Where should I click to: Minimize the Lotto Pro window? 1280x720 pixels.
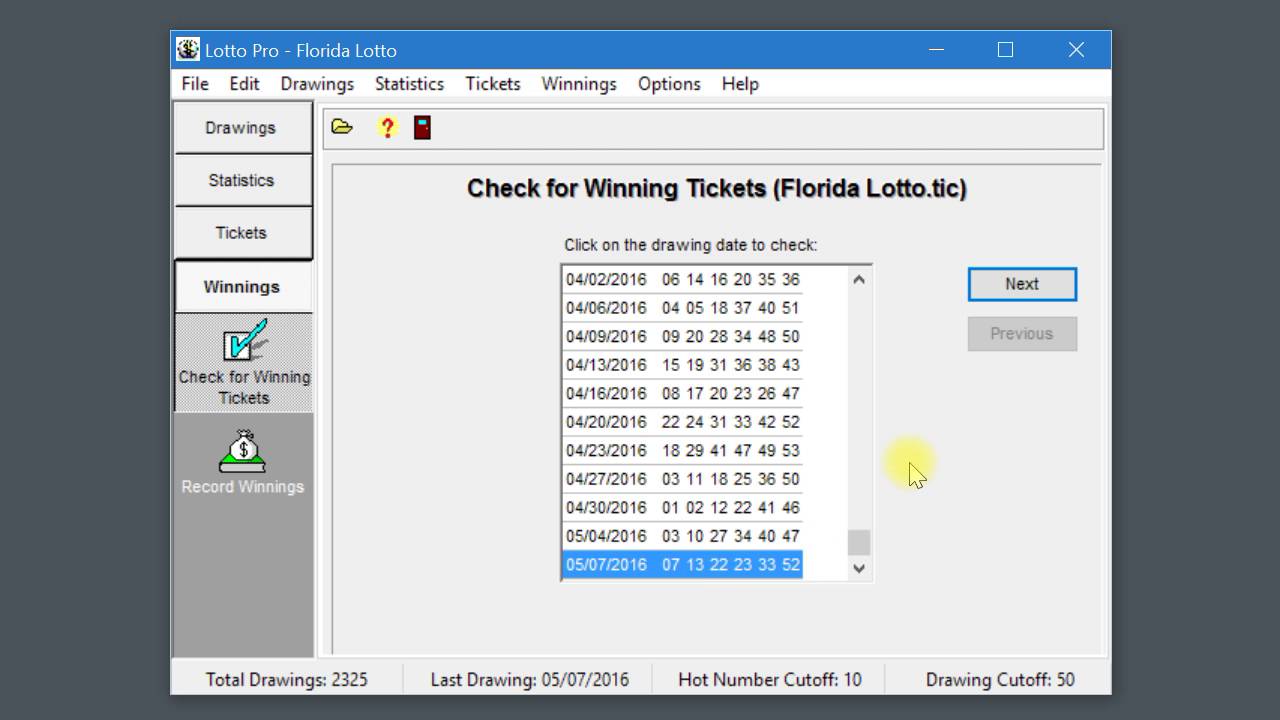(x=937, y=50)
